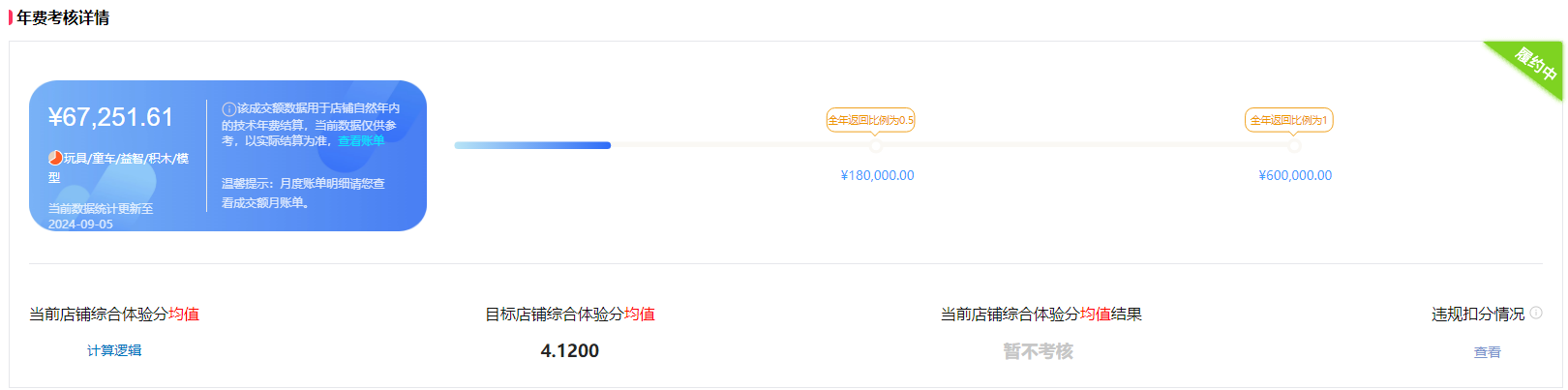The width and height of the screenshot is (1568, 390).
Task: Click the update date 2024-09-05
Action: click(80, 224)
